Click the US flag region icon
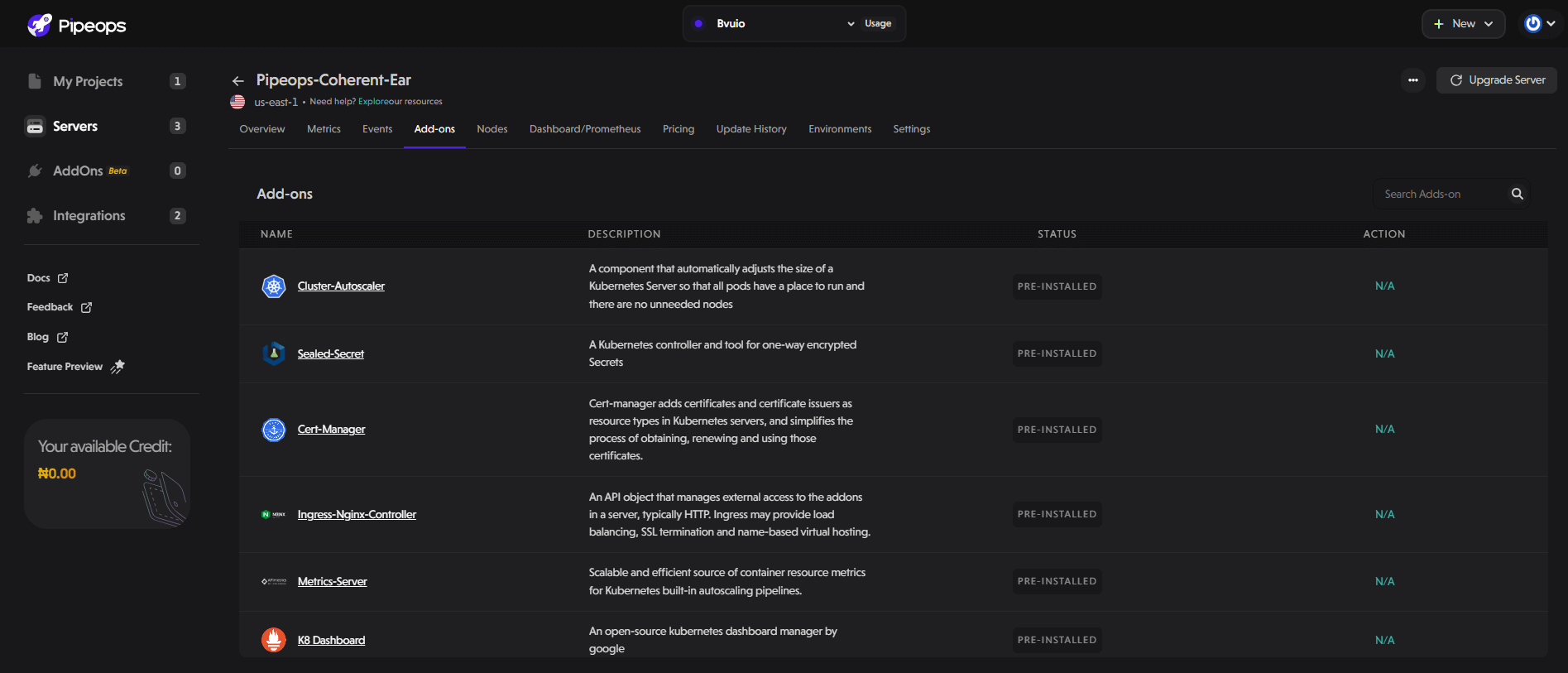 point(237,102)
